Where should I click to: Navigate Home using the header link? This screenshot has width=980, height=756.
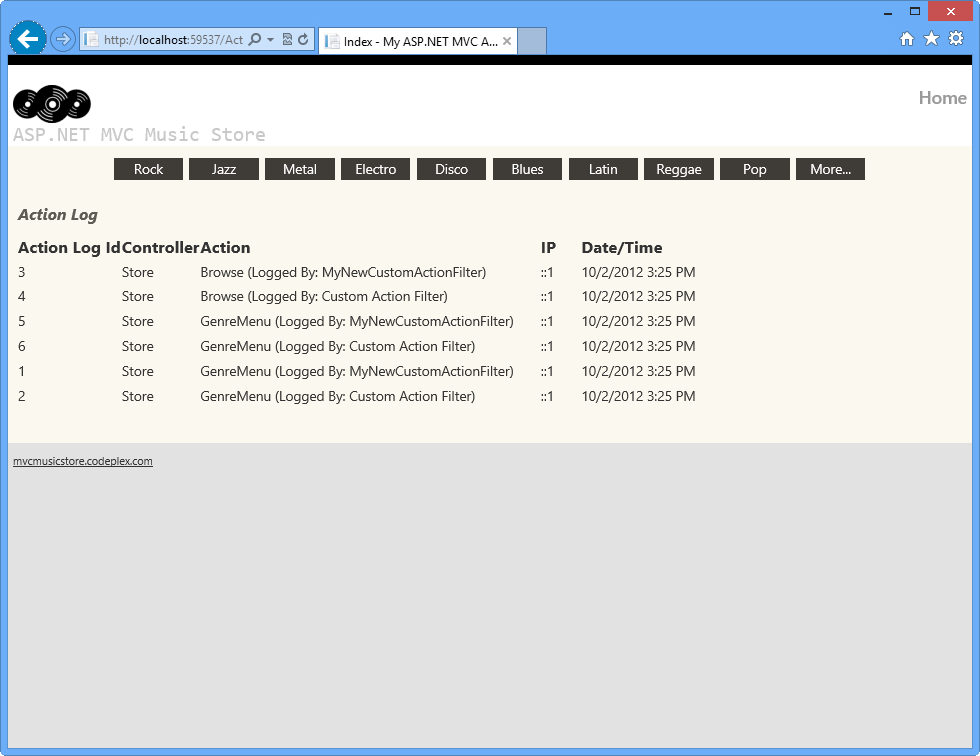(x=942, y=98)
